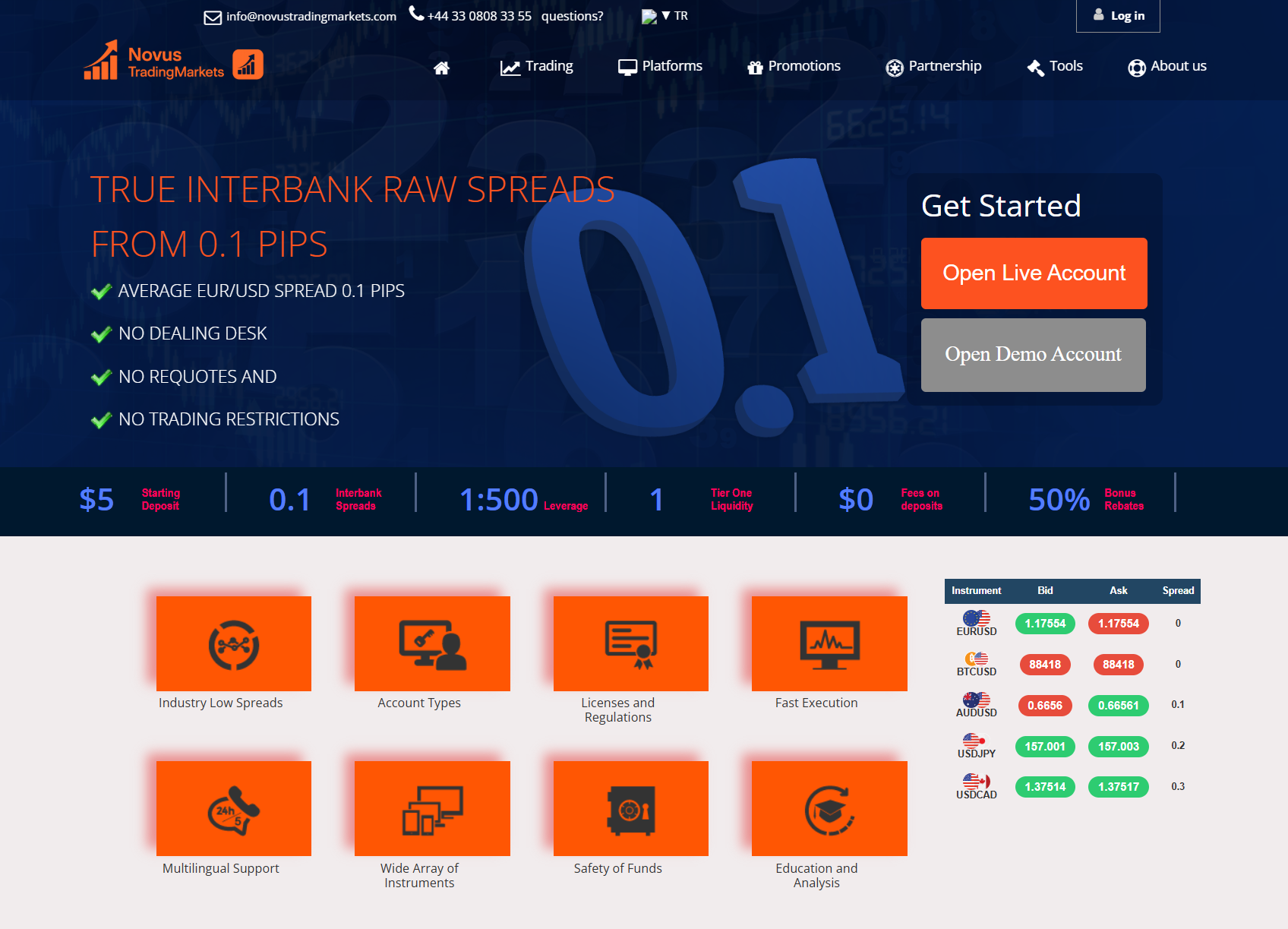The height and width of the screenshot is (929, 1288).
Task: Click the EURUSD flag icon in the price table
Action: coord(977,618)
